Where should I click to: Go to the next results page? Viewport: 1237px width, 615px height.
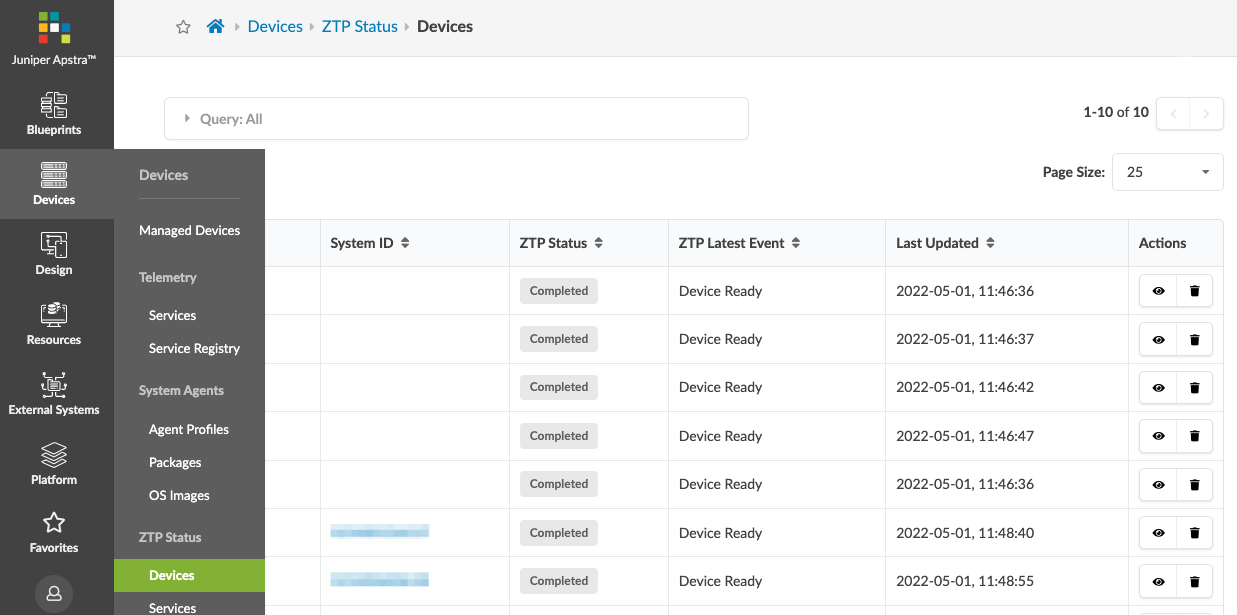click(x=1206, y=113)
